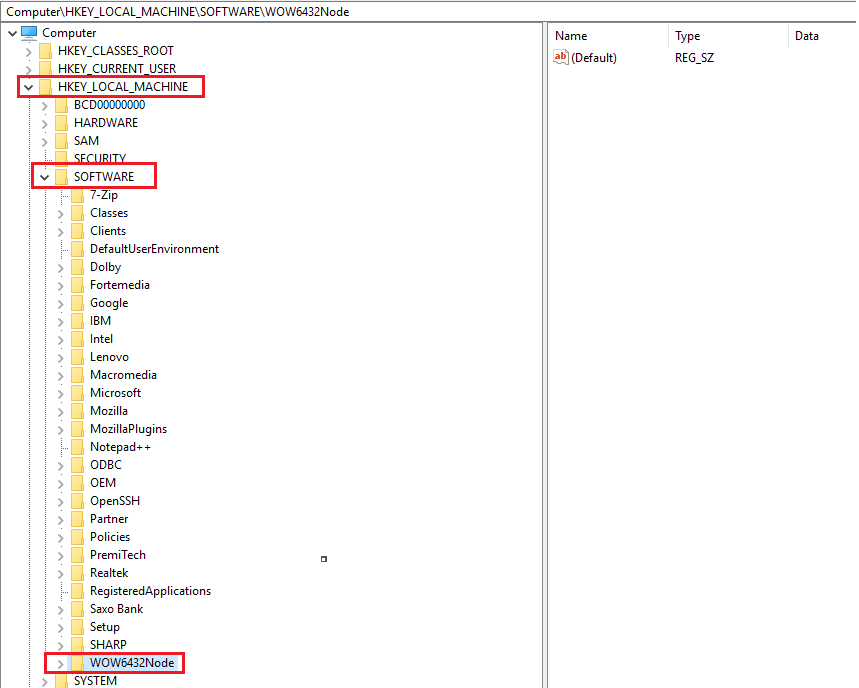The image size is (859, 688).
Task: Click the Notepad++ folder icon
Action: [x=78, y=447]
